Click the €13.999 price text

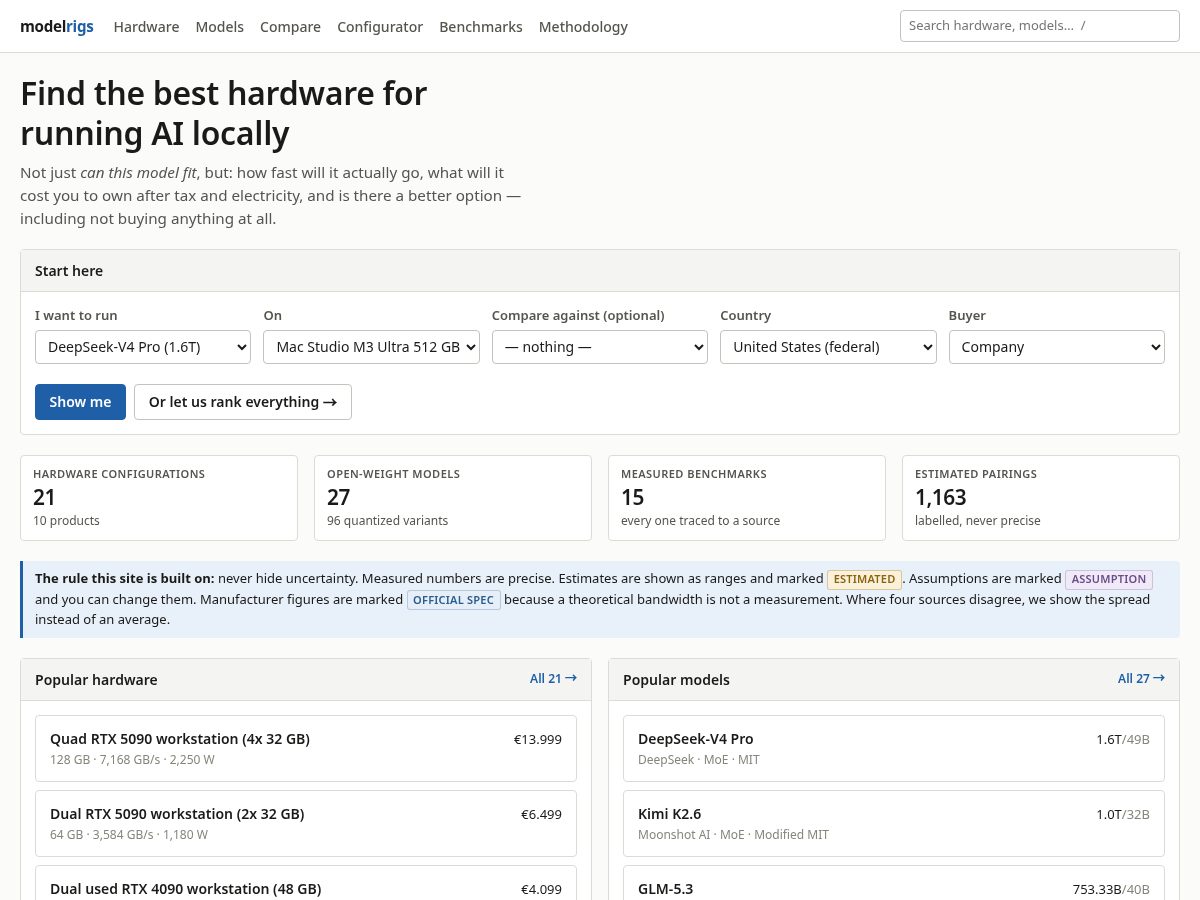(x=538, y=739)
